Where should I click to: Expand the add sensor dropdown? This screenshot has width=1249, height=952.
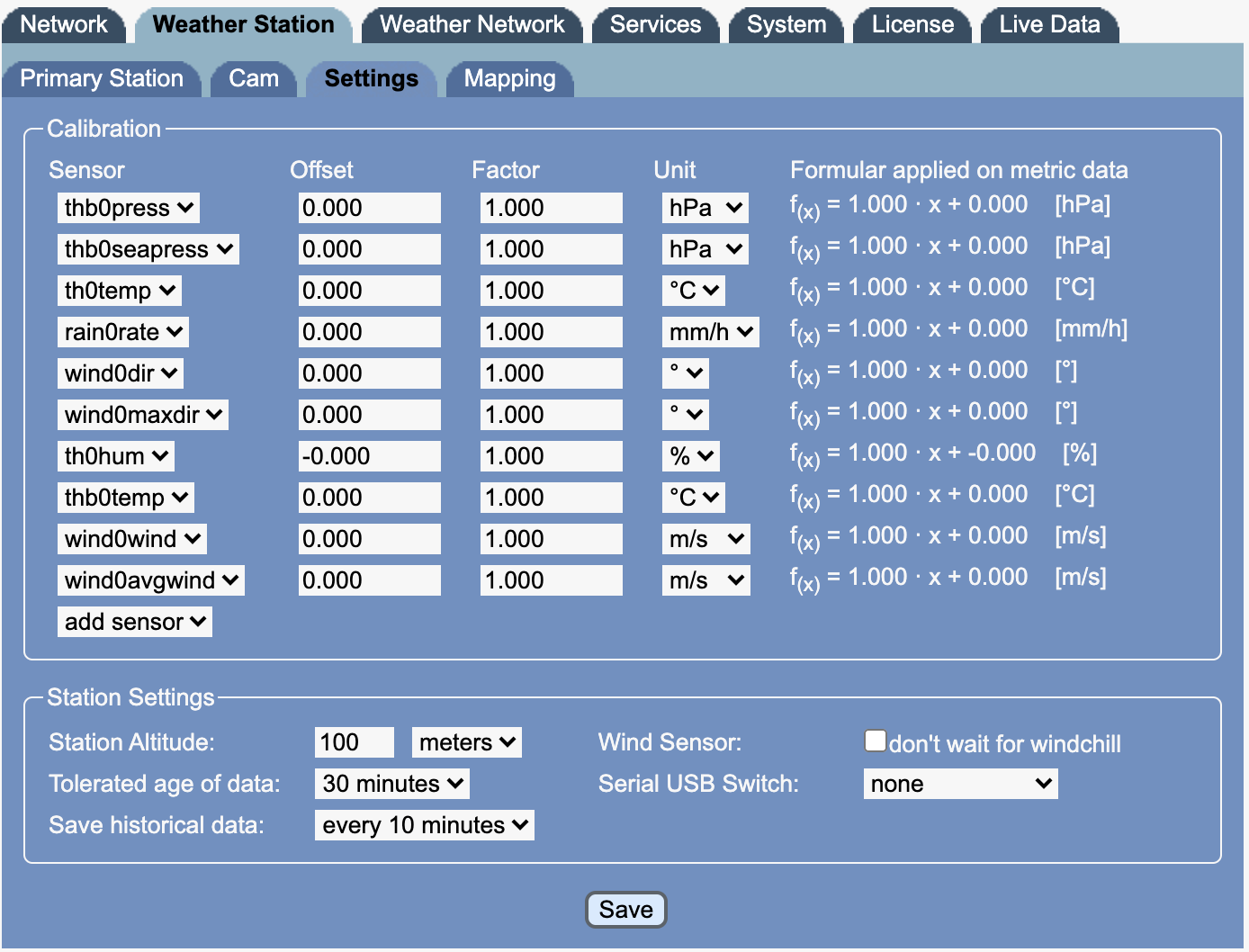(135, 622)
